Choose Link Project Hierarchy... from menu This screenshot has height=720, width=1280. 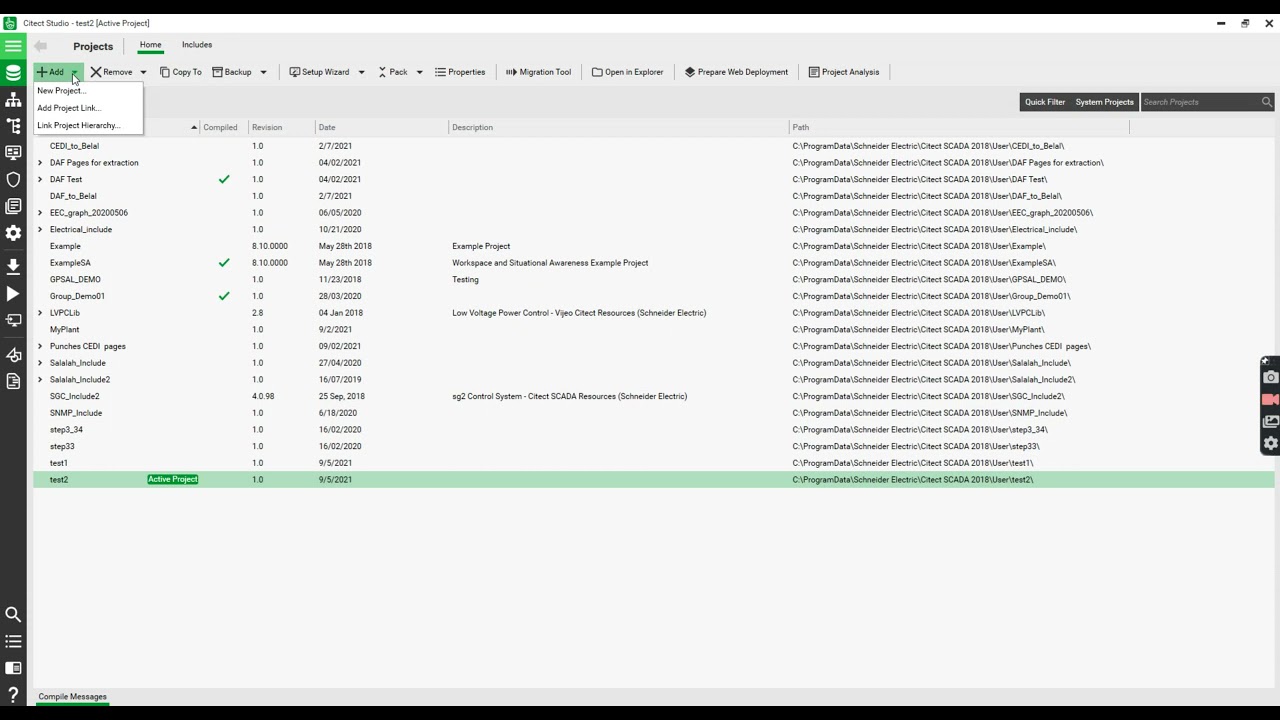point(79,126)
